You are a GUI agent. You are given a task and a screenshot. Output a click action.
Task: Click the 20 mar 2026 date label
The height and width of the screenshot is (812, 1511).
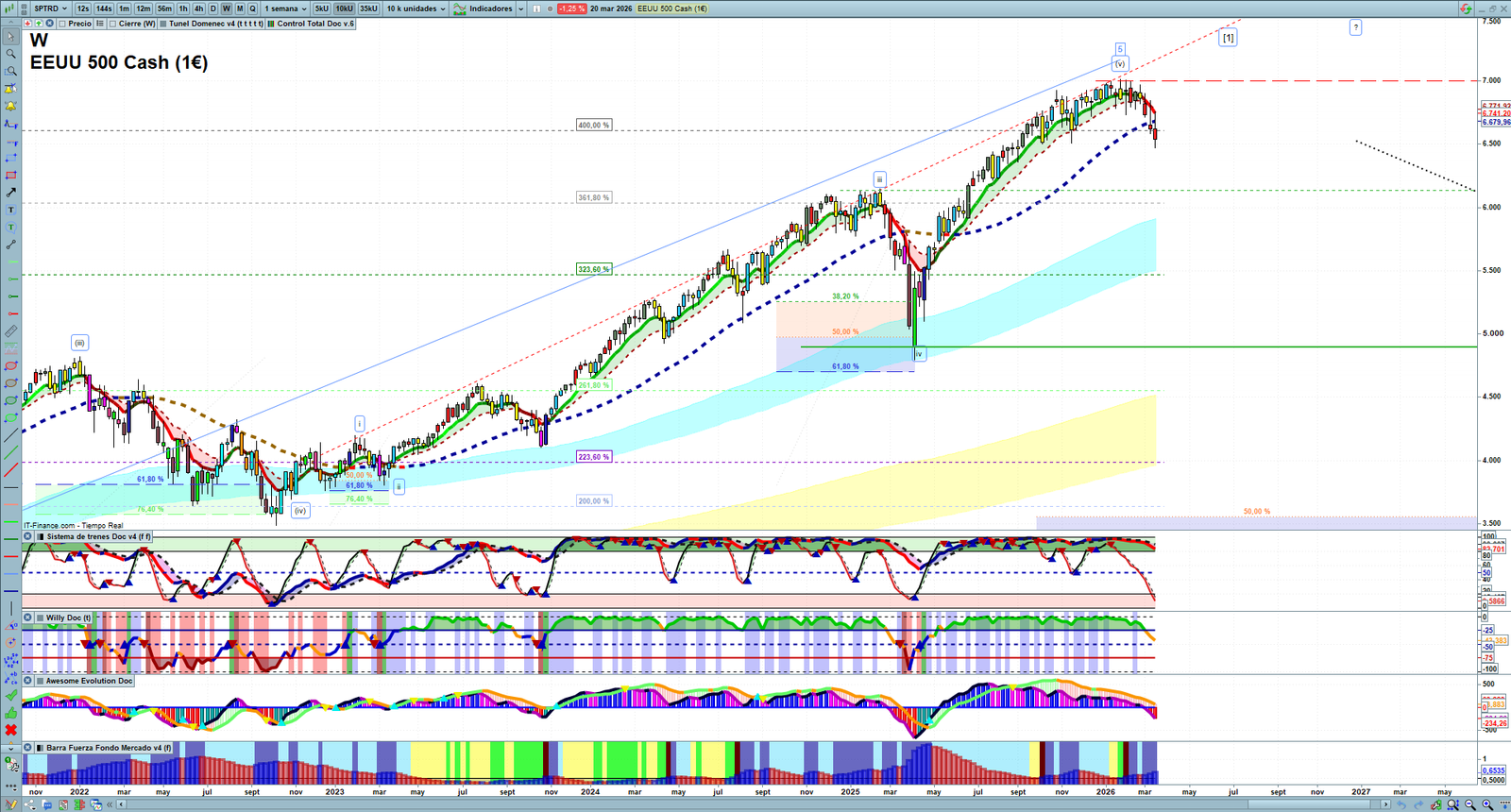click(611, 8)
